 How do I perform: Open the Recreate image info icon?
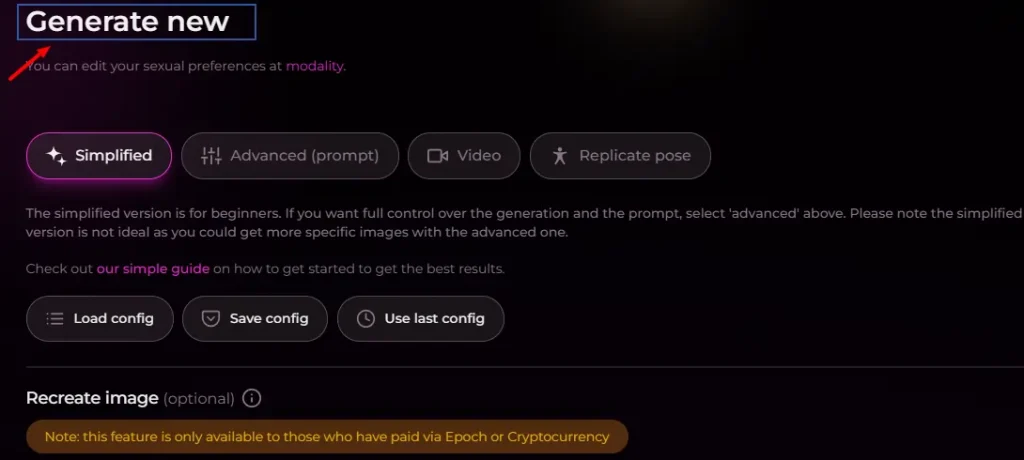(x=251, y=398)
